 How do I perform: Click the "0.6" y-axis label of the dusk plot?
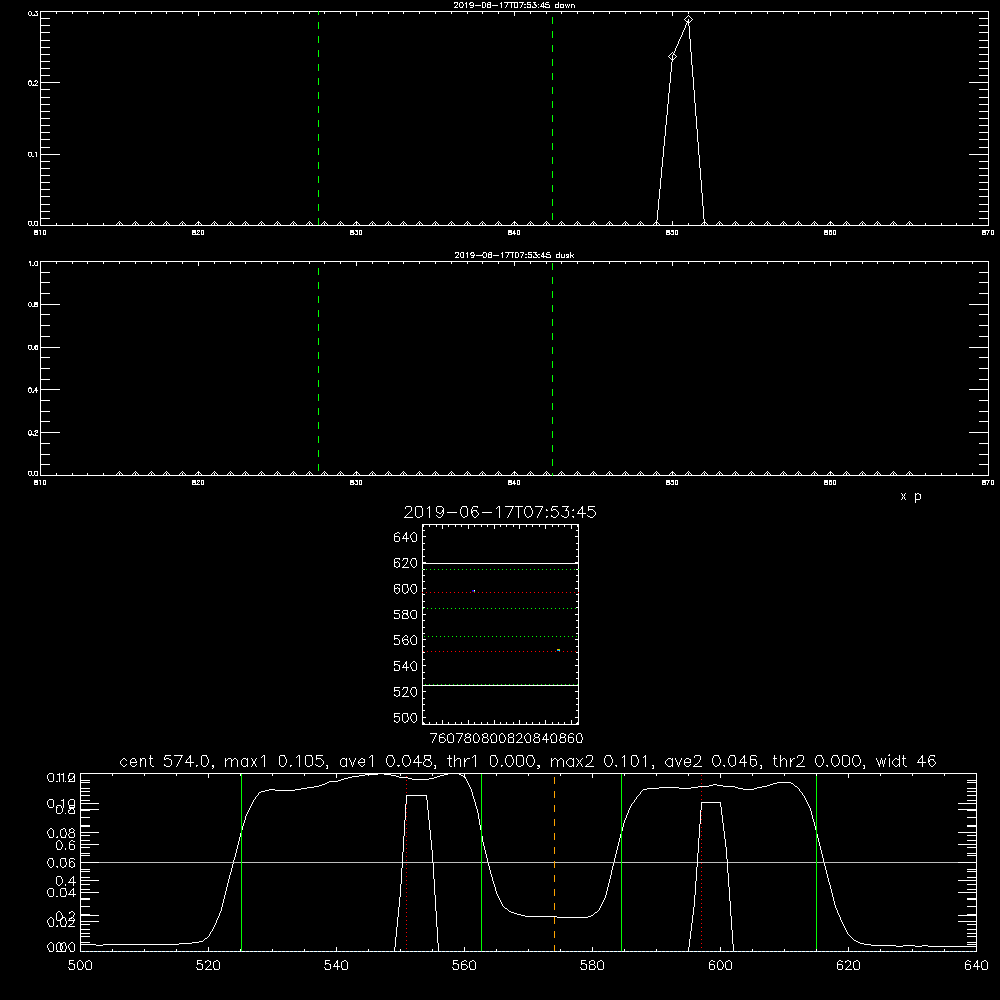coord(34,348)
